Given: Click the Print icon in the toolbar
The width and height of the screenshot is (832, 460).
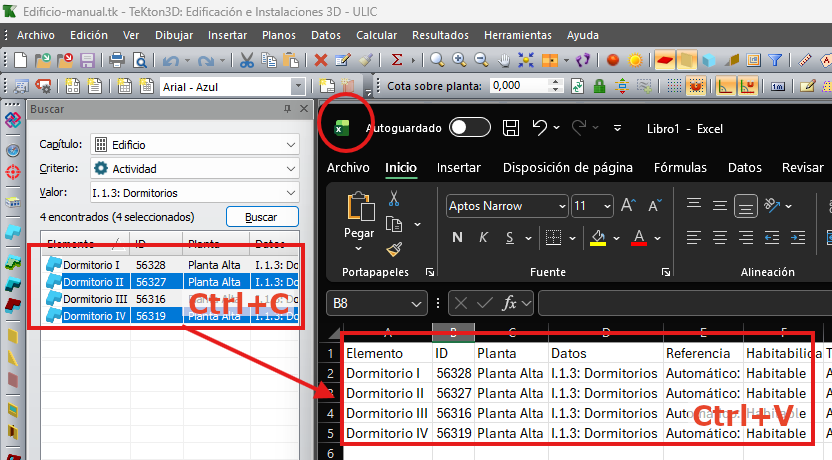Looking at the screenshot, I should tap(117, 60).
